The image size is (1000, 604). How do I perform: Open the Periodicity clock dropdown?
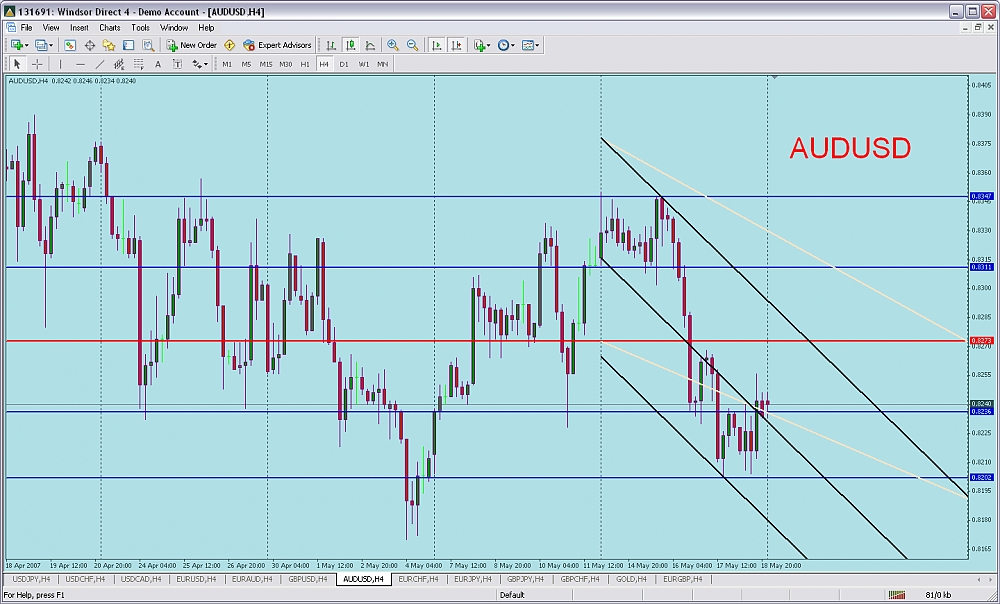(505, 45)
